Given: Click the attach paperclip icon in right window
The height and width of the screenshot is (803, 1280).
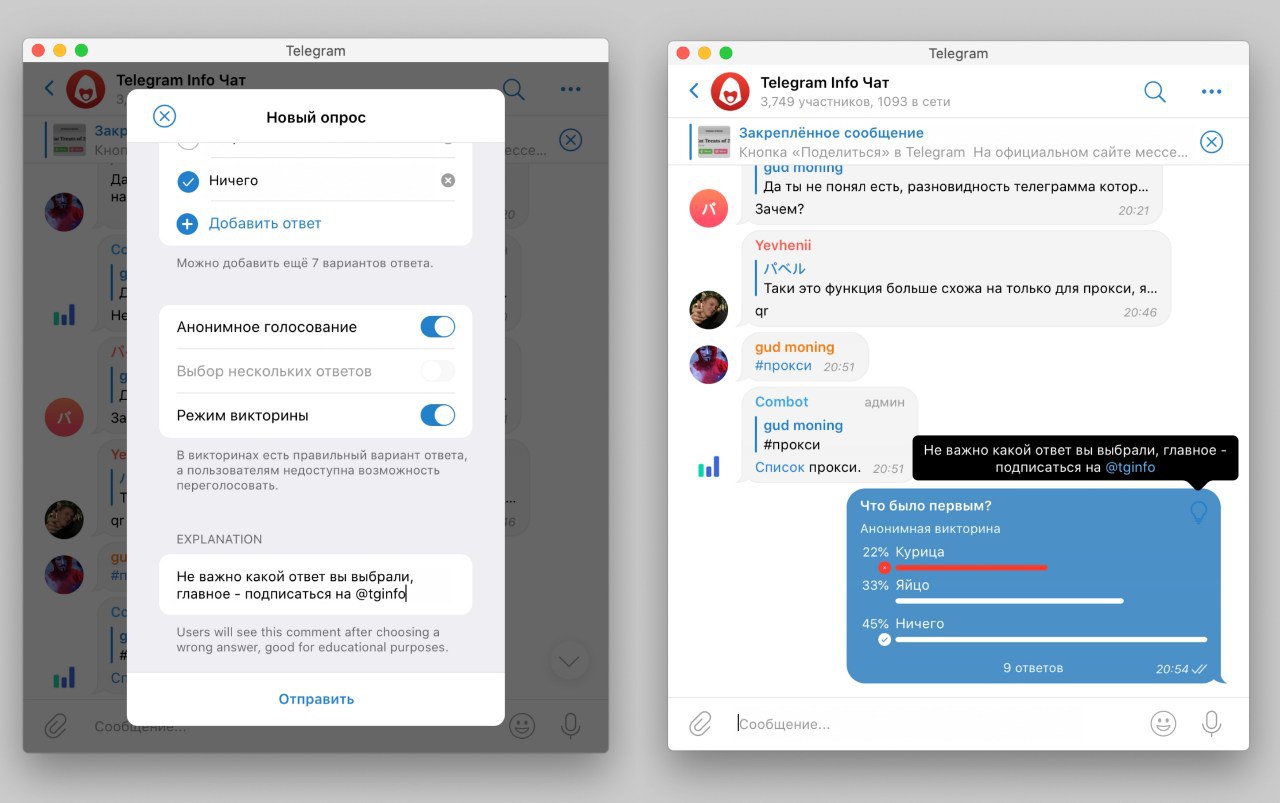Looking at the screenshot, I should click(x=700, y=723).
